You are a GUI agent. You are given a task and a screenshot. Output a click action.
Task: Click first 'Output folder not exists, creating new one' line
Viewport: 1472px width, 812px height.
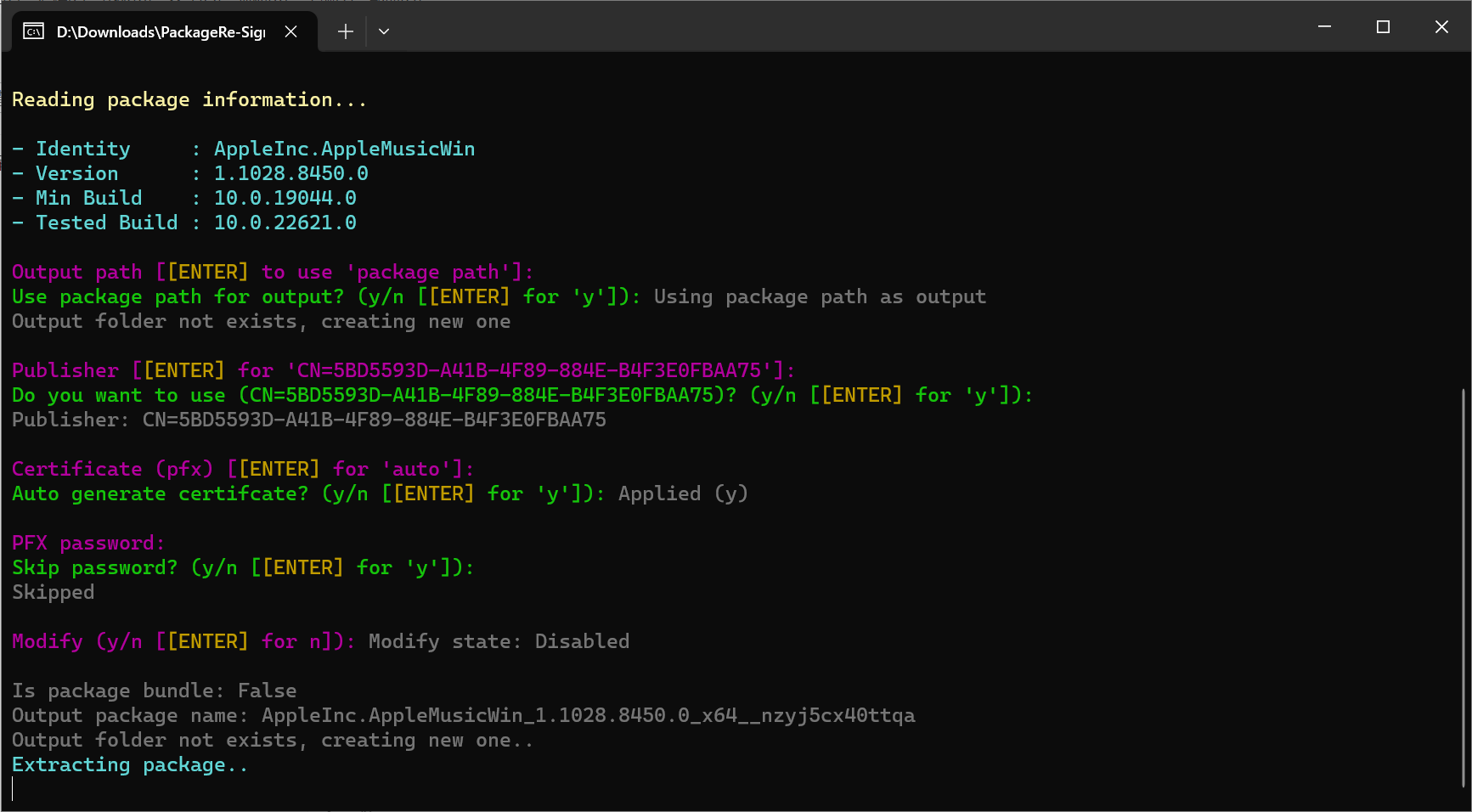point(262,321)
